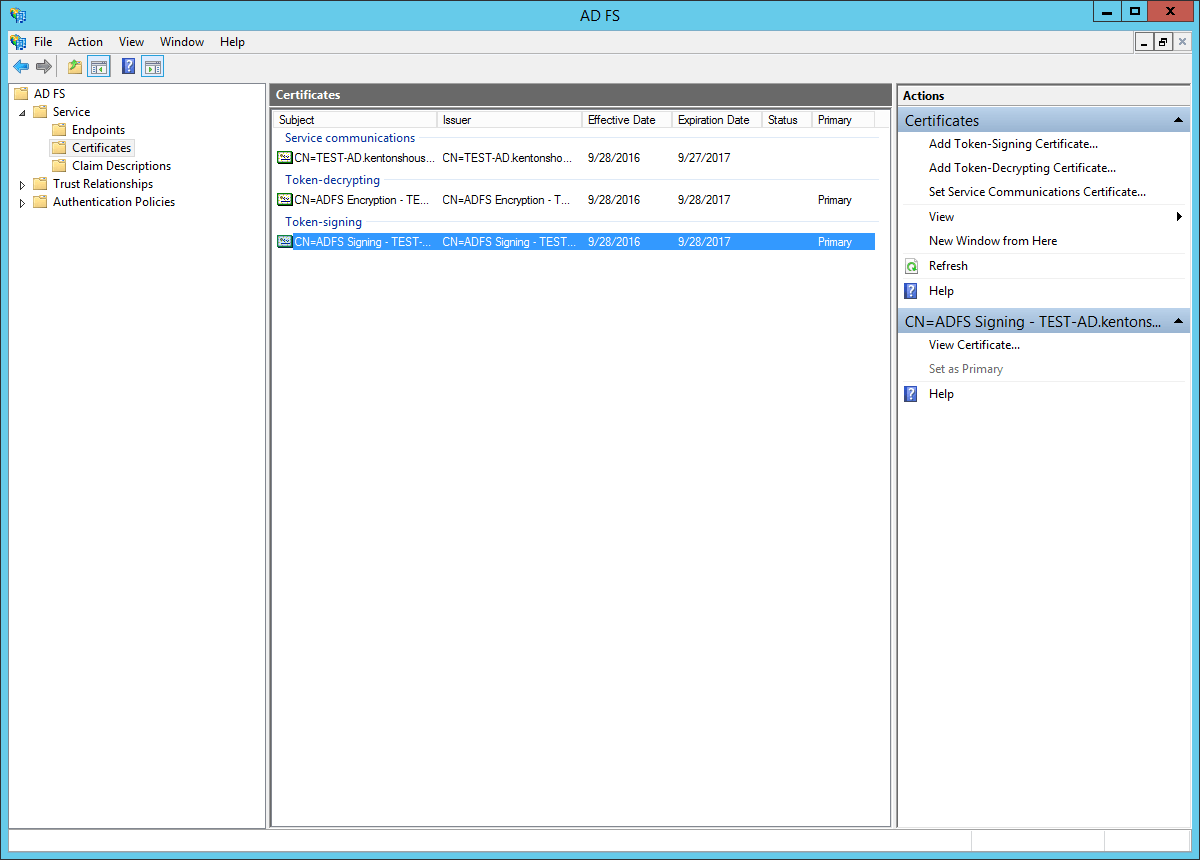The image size is (1200, 860).
Task: Click the blue Help toolbar icon
Action: pos(129,67)
